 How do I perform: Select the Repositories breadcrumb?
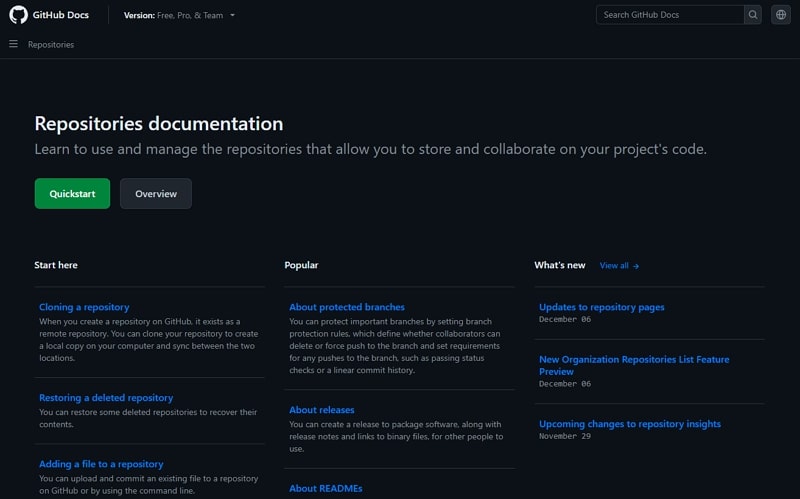(51, 44)
